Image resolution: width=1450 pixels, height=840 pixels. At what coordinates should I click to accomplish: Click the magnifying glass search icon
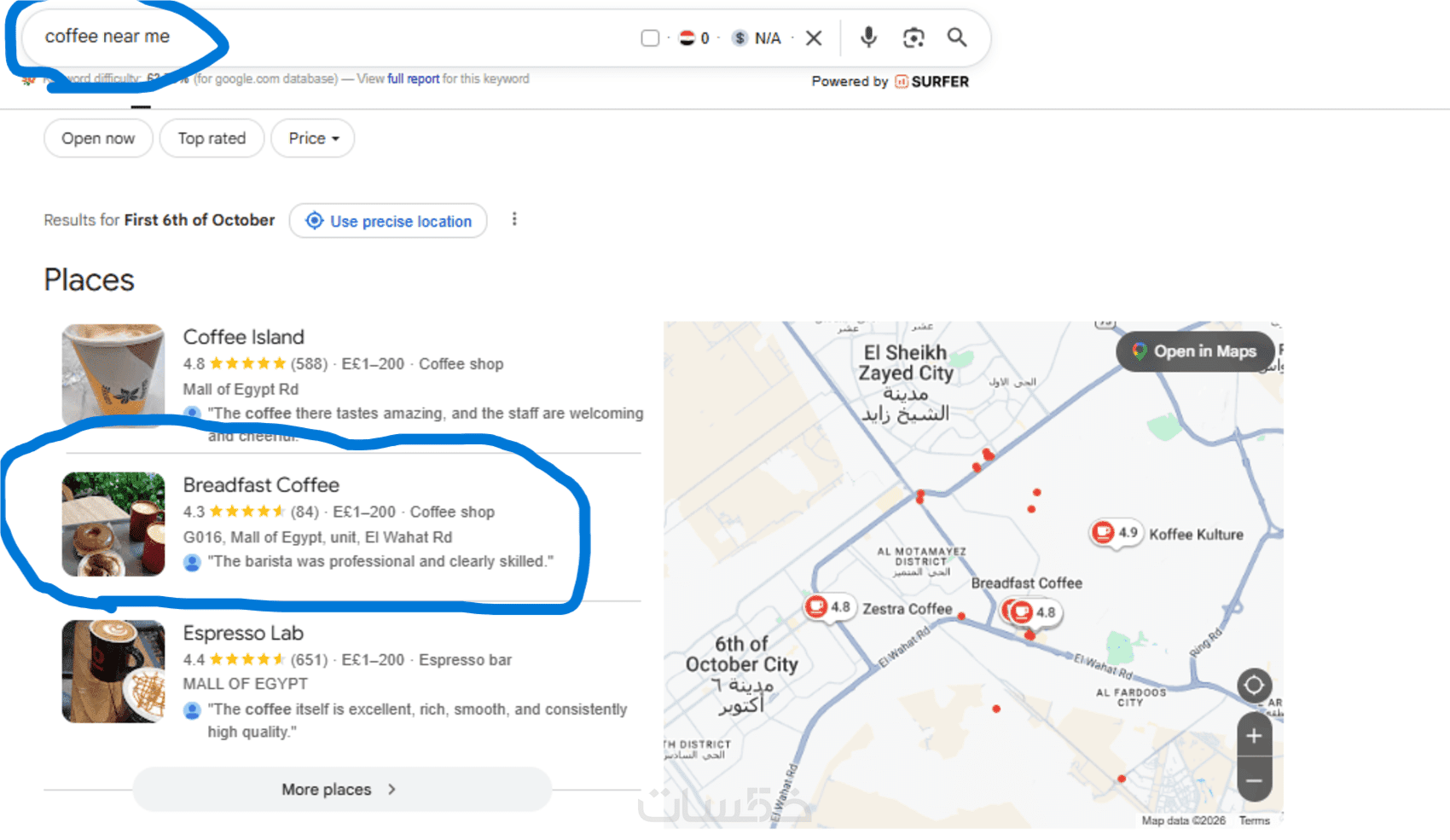point(957,38)
